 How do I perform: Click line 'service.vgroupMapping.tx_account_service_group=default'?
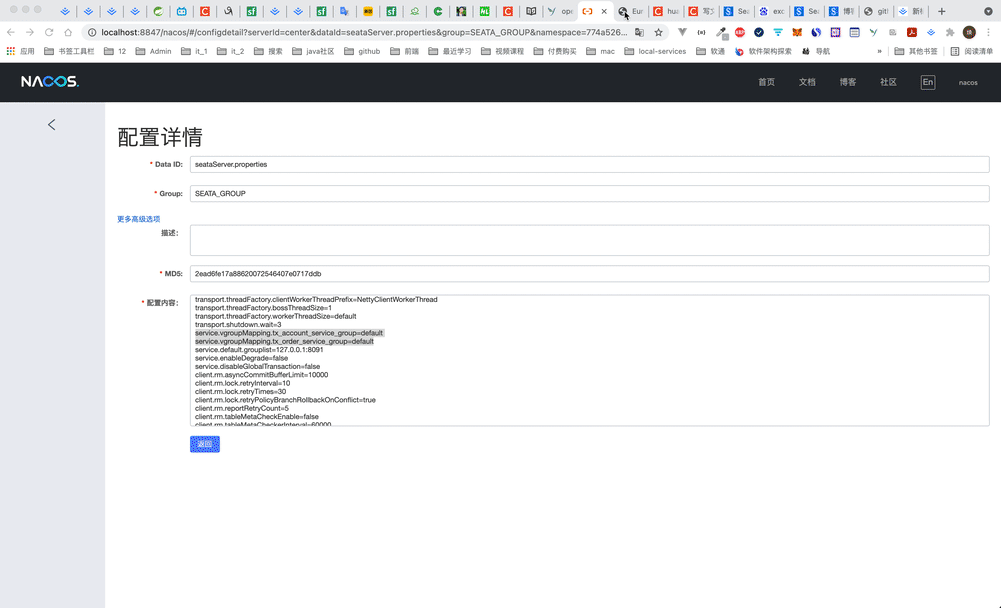(x=289, y=333)
